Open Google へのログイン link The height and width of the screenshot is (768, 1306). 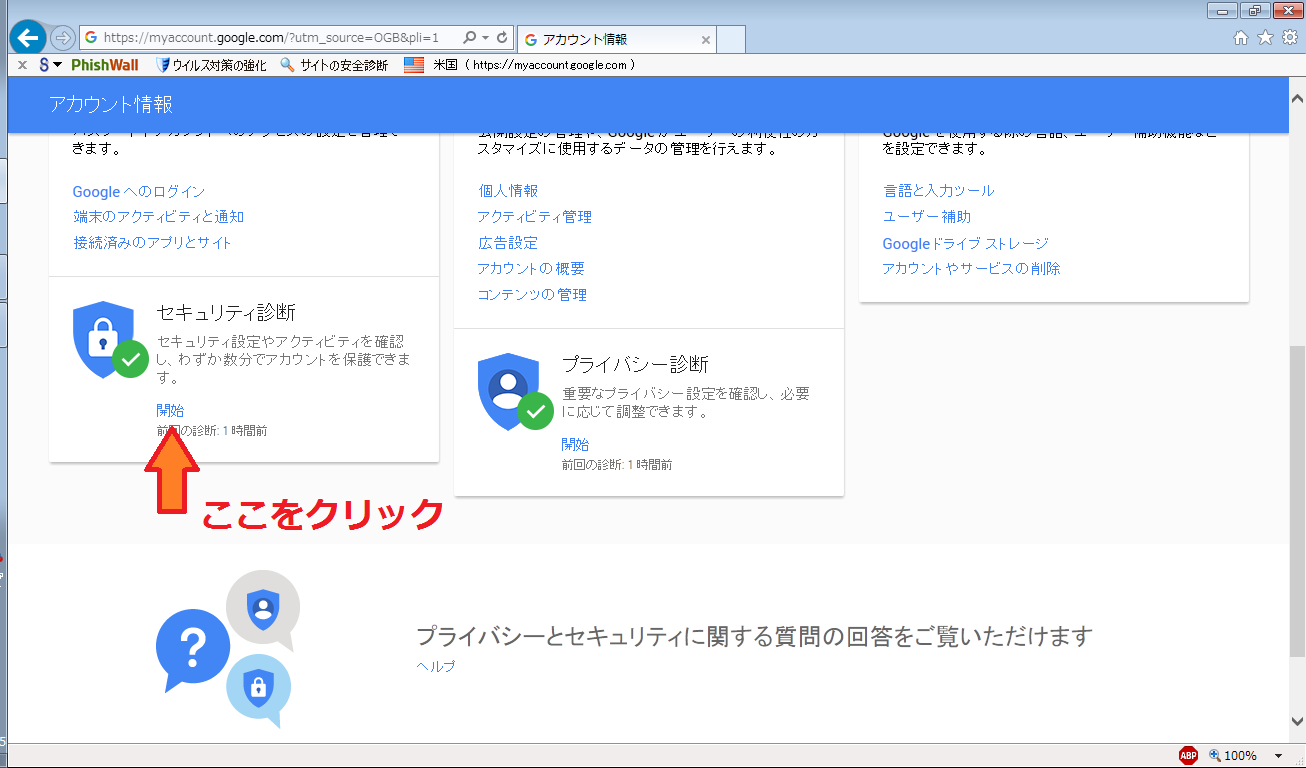tap(139, 191)
